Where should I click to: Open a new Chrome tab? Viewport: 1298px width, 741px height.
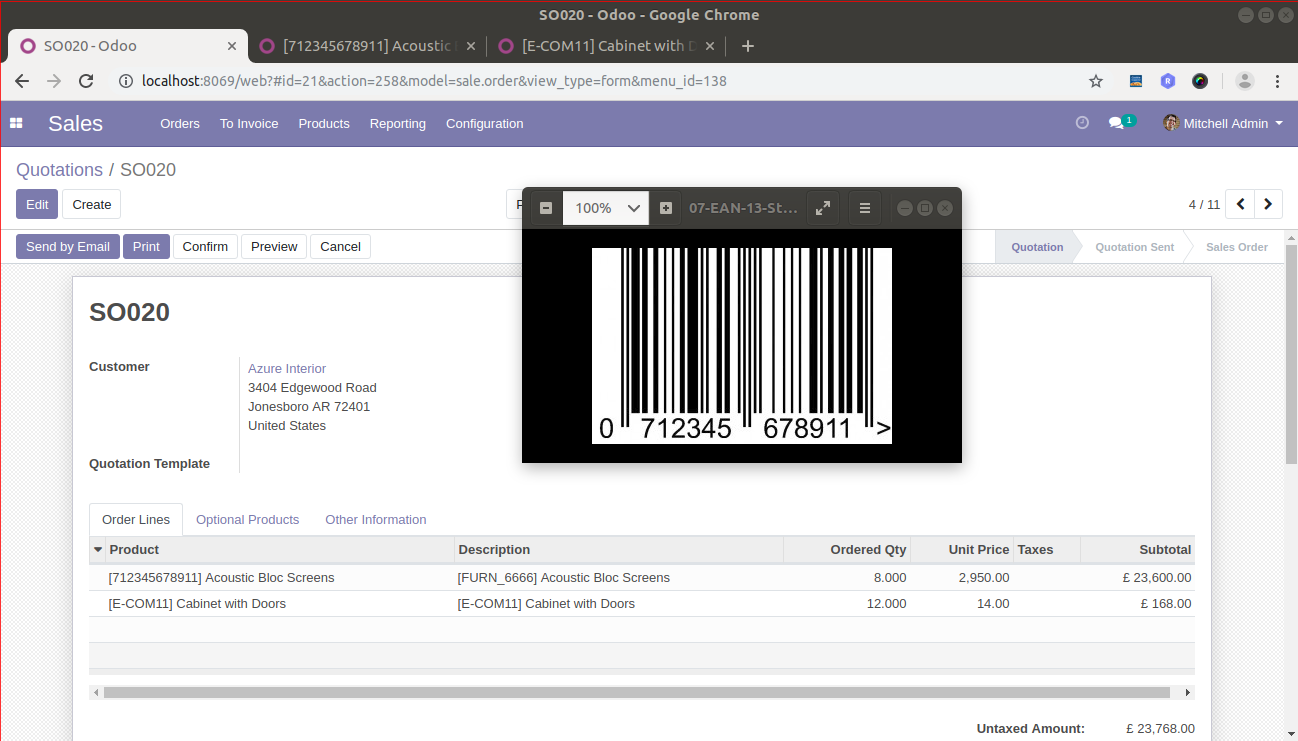[748, 46]
